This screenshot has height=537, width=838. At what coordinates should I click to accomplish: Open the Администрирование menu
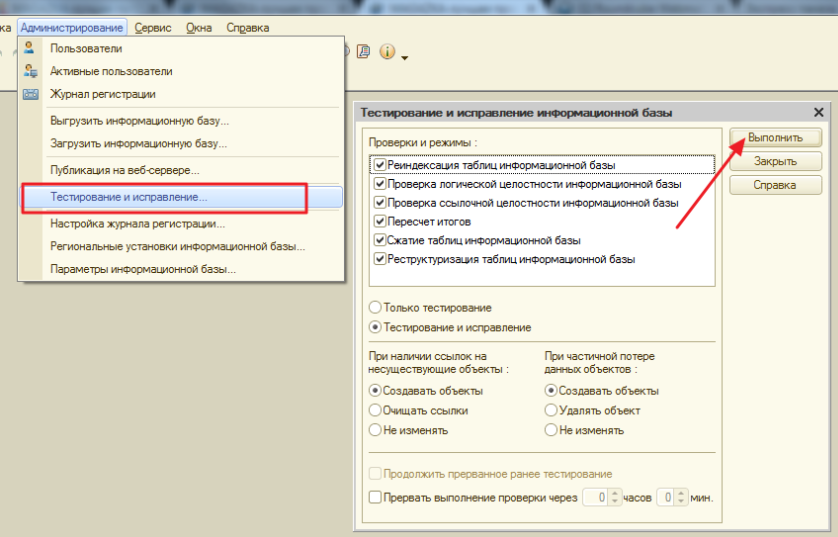point(72,27)
